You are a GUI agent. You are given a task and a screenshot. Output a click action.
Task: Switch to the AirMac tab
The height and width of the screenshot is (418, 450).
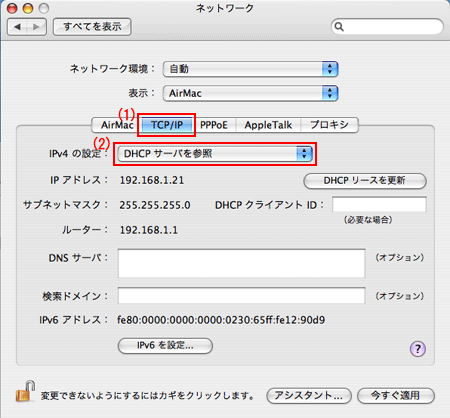pos(115,125)
